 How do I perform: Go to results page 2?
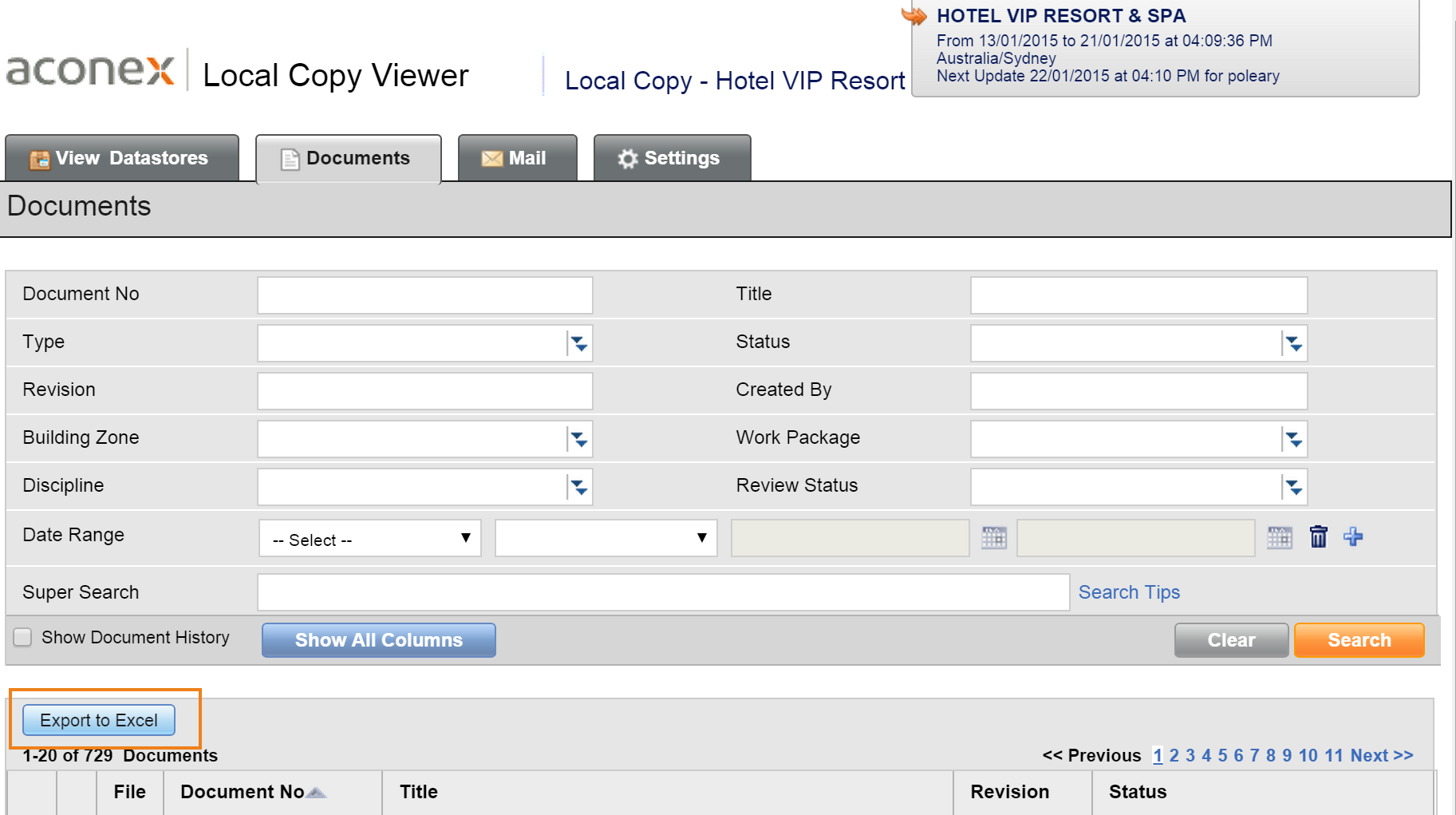(1174, 755)
